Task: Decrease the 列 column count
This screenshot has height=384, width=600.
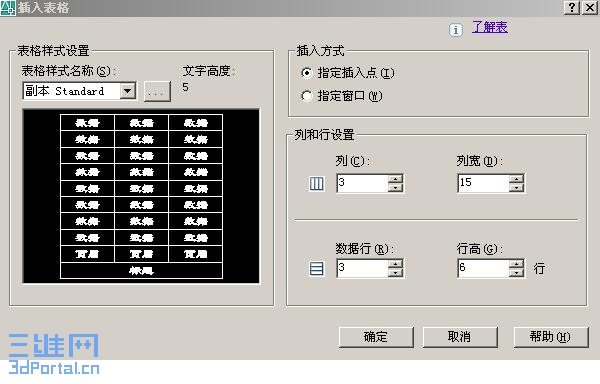Action: [x=395, y=188]
